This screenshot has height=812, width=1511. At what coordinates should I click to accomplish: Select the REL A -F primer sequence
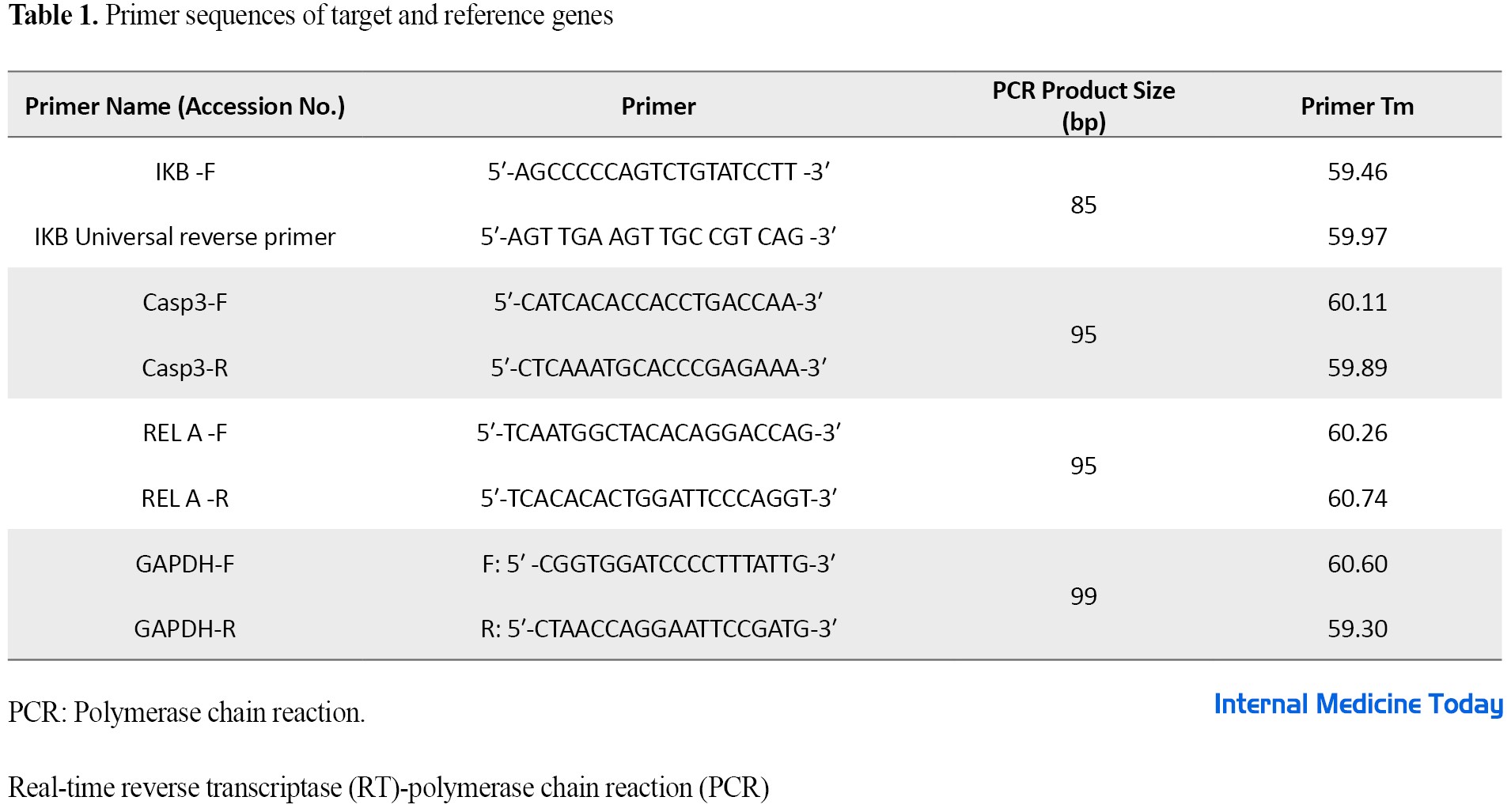pyautogui.click(x=658, y=432)
